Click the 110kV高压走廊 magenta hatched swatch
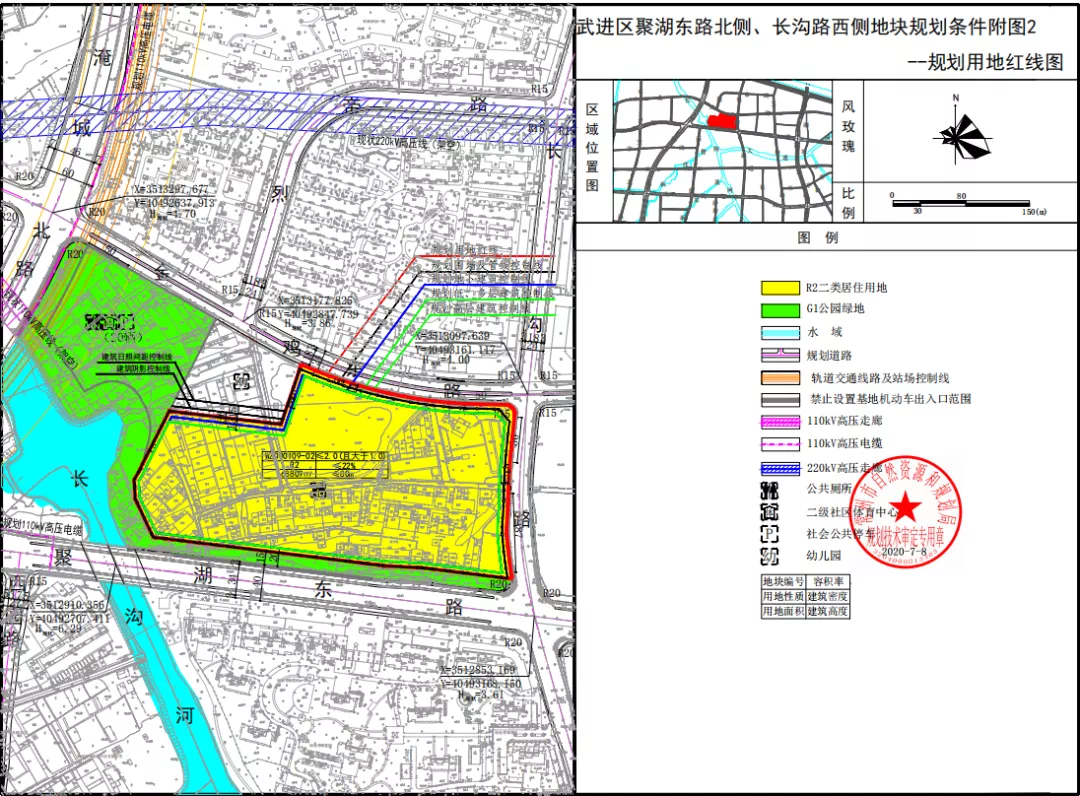Viewport: 1080px width, 796px height. 780,421
